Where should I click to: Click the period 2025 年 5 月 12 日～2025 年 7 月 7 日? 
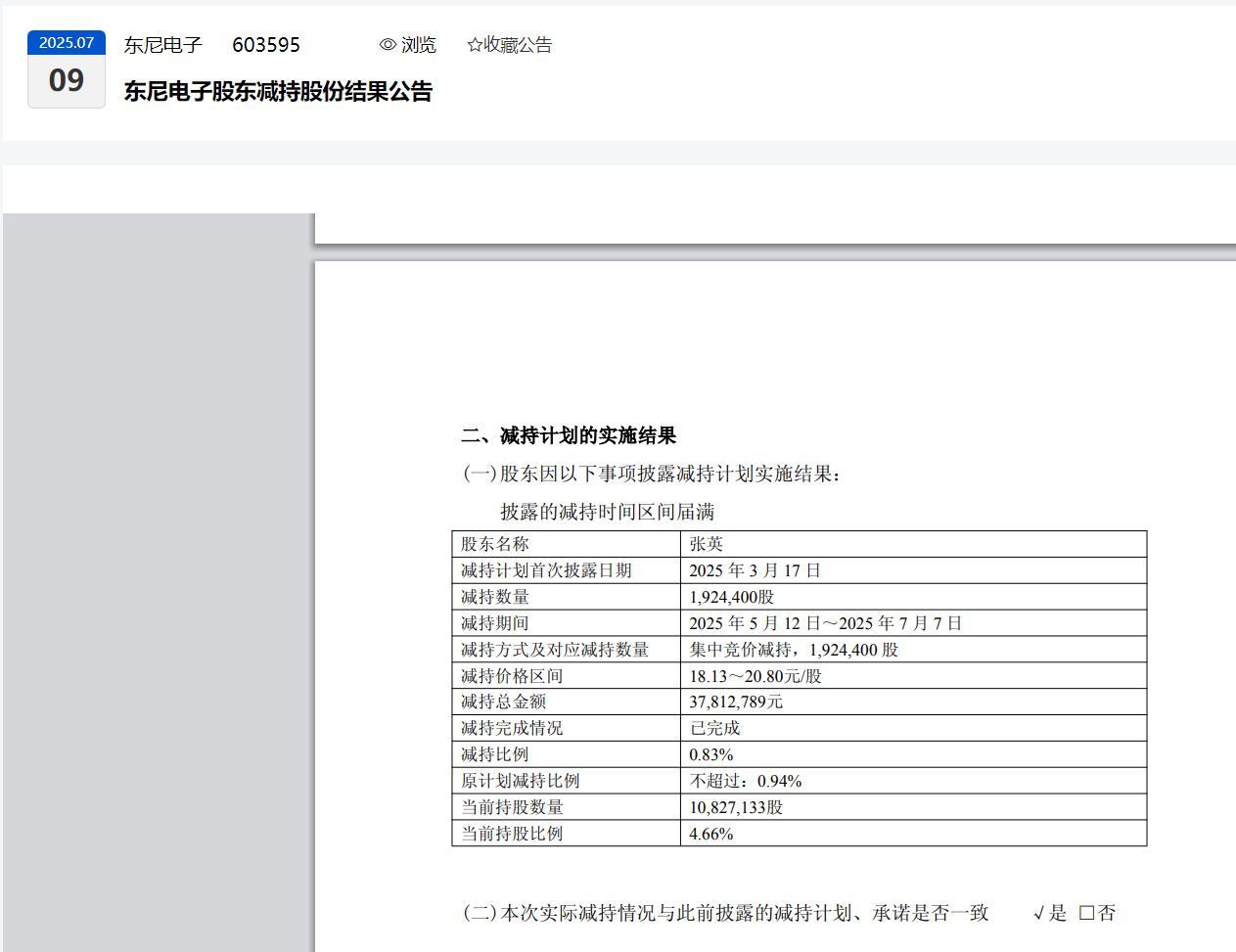tap(826, 623)
